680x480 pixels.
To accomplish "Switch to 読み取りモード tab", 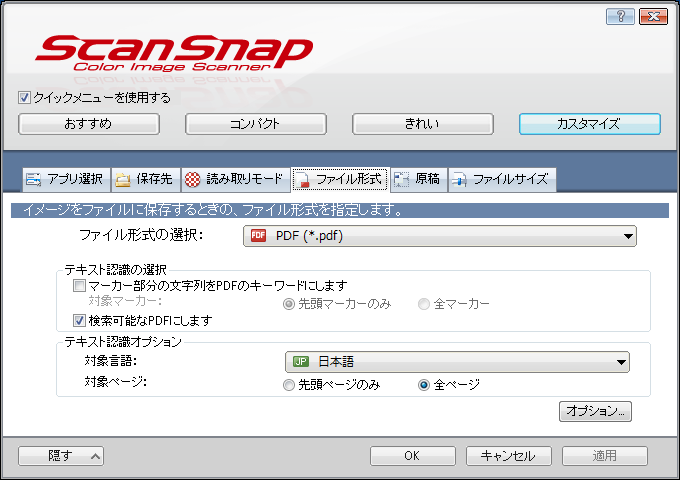I will point(236,180).
